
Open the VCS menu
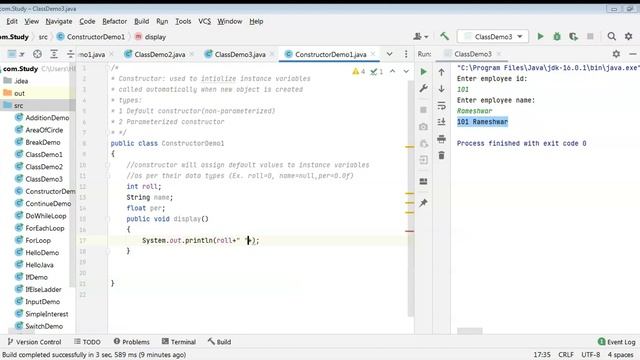(x=204, y=21)
